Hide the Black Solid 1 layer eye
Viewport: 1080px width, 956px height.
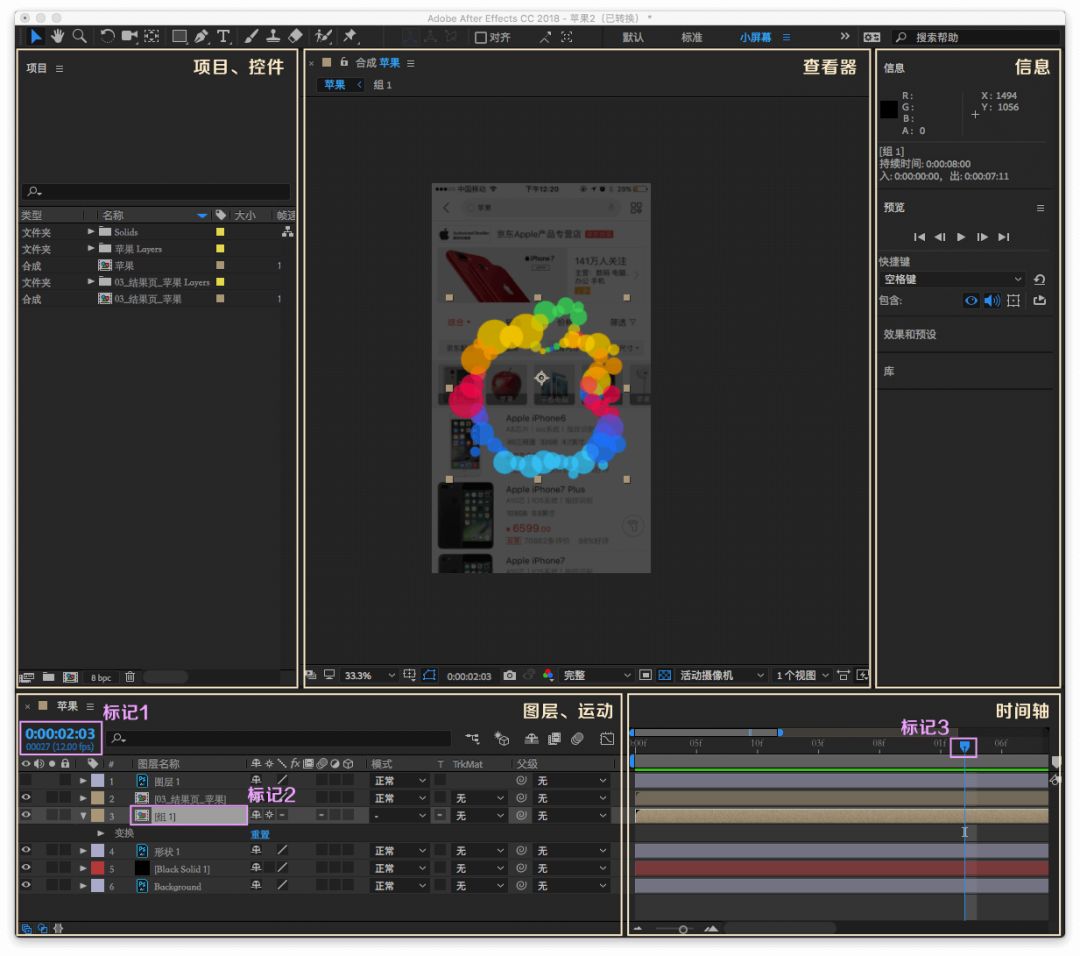[26, 868]
